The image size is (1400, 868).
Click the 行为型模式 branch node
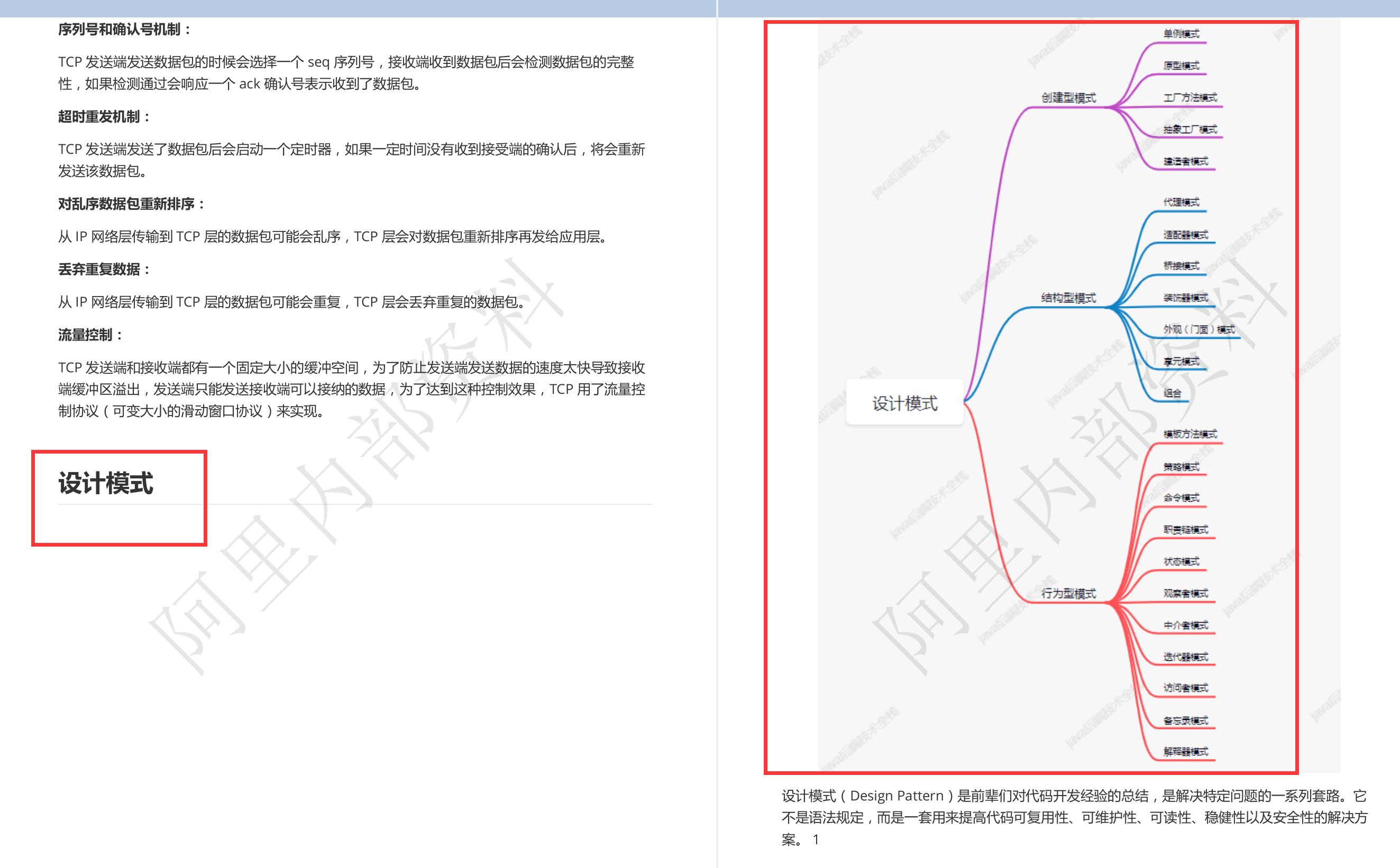tap(1069, 593)
